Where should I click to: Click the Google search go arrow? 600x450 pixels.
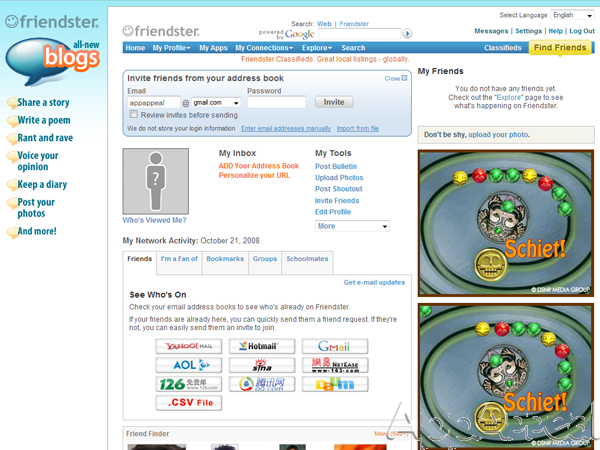[x=407, y=33]
